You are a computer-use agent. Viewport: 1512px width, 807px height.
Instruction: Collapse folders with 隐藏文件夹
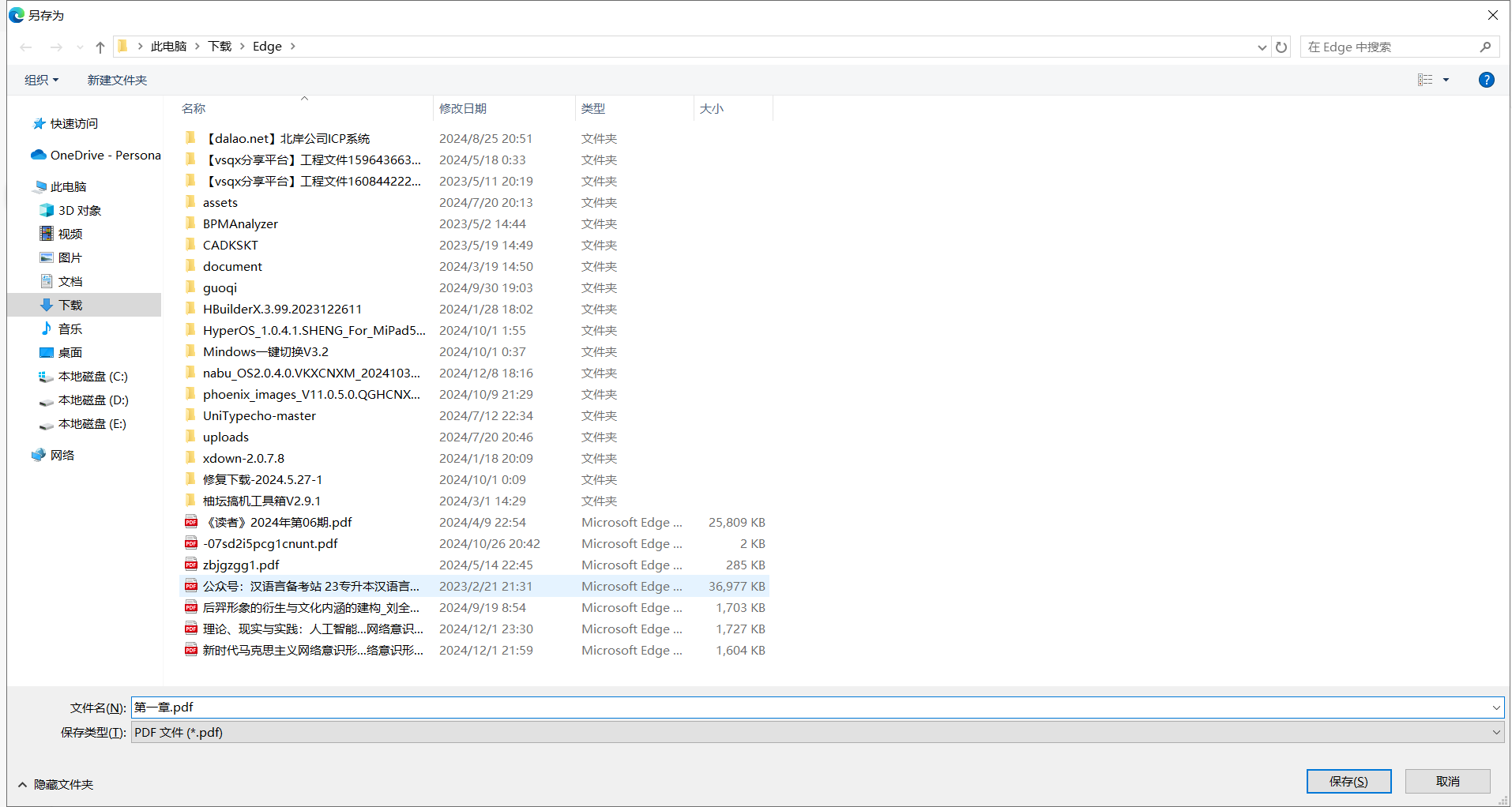[55, 784]
